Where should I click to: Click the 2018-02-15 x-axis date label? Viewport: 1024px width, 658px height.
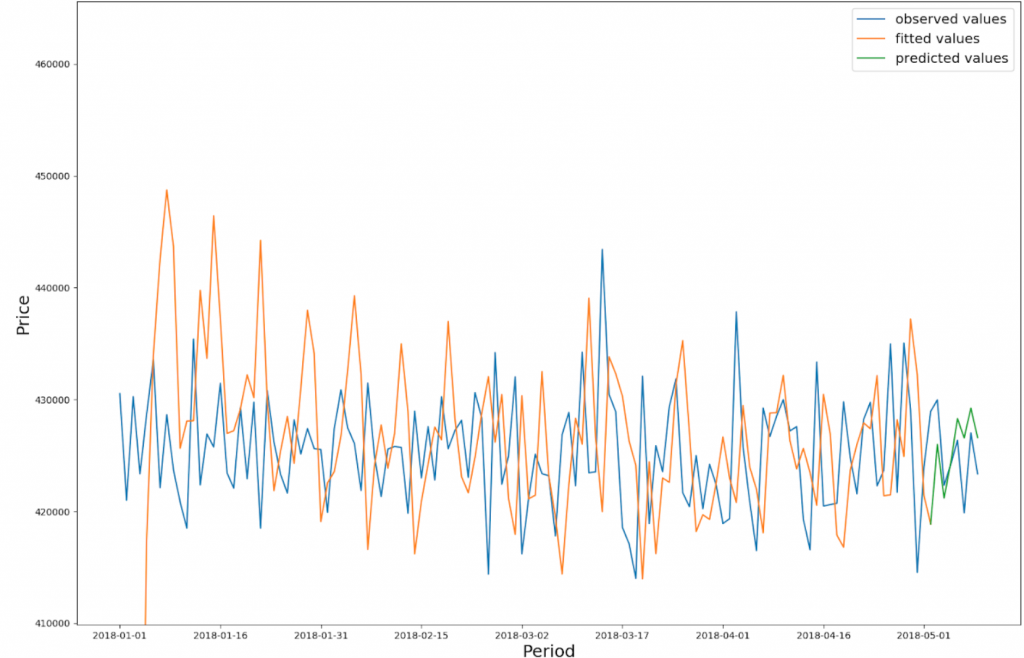pos(421,634)
